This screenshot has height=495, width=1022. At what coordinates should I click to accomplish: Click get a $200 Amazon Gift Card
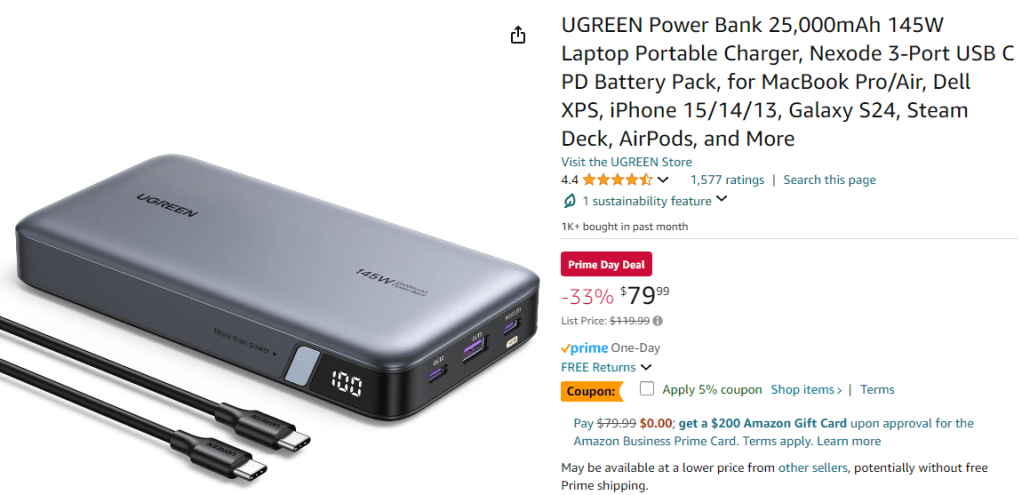coord(763,423)
